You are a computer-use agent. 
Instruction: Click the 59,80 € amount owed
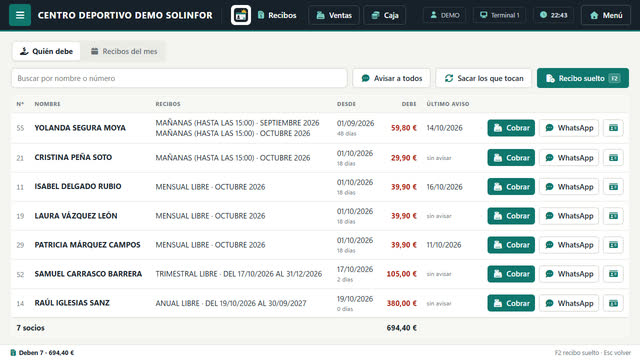[404, 128]
